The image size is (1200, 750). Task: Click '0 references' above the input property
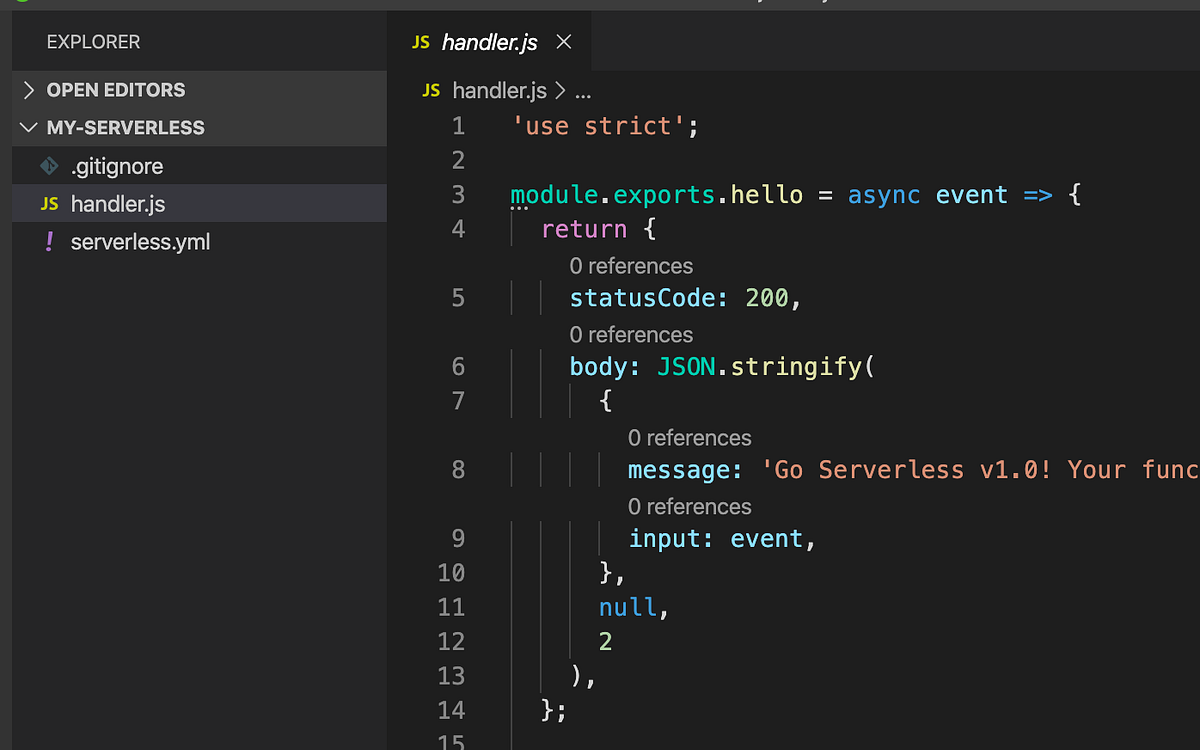coord(689,506)
